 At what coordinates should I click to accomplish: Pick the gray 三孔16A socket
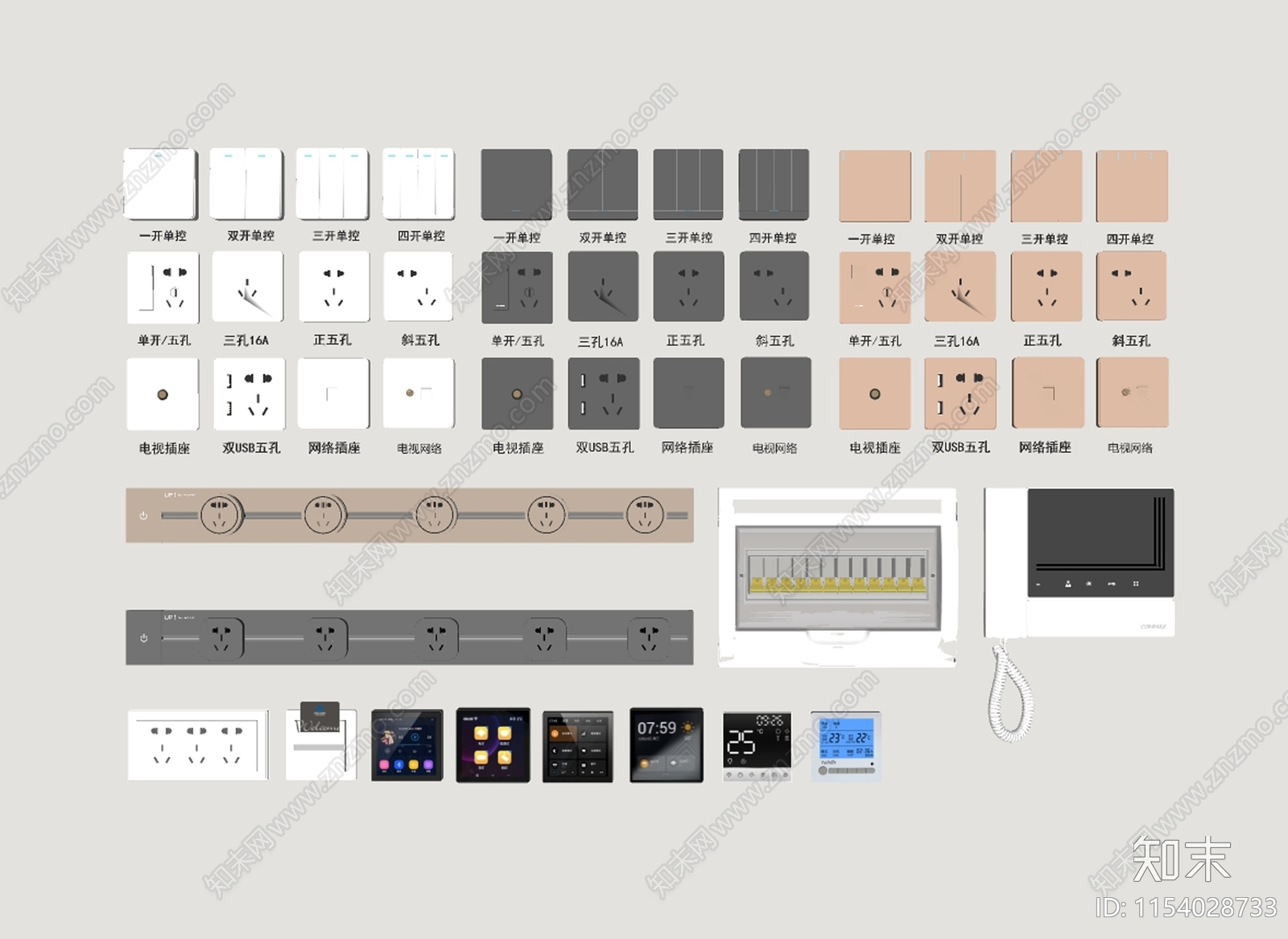pos(603,287)
